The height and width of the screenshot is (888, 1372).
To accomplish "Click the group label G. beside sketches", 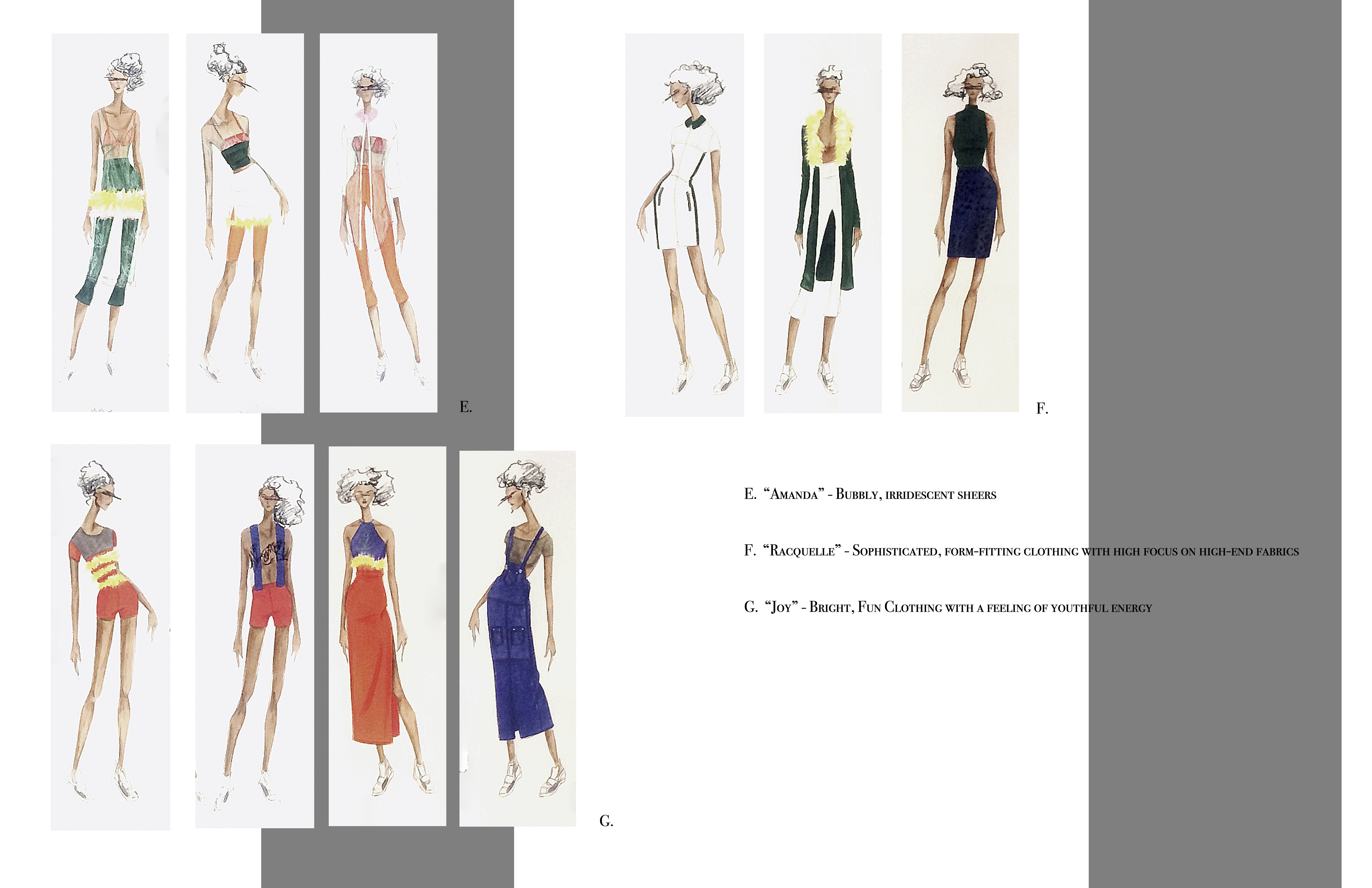I will point(606,821).
